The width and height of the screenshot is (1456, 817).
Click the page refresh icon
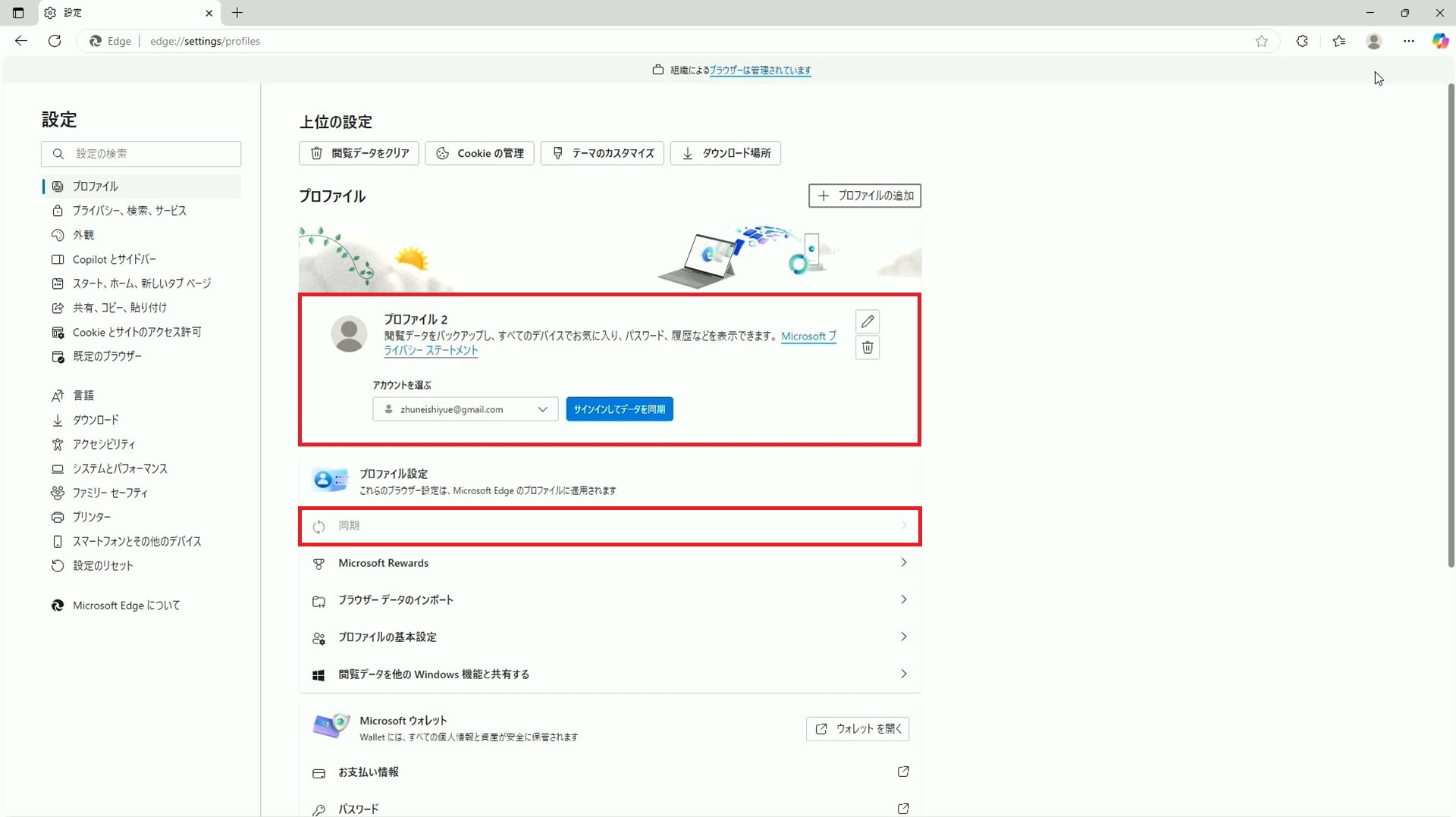point(55,41)
